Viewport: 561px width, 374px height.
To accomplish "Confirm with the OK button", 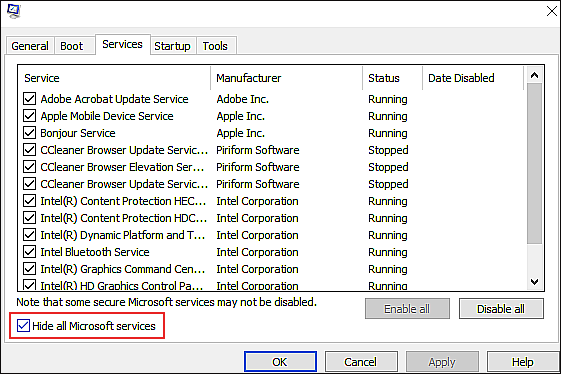I will [280, 362].
